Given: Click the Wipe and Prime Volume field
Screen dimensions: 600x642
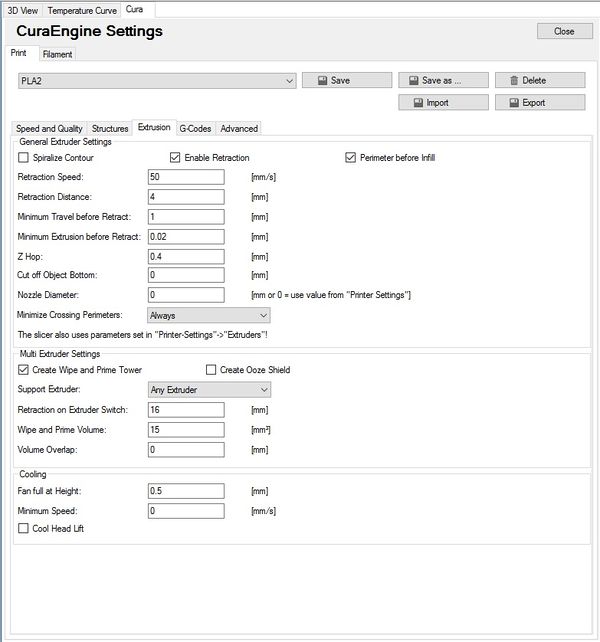Looking at the screenshot, I should point(186,430).
